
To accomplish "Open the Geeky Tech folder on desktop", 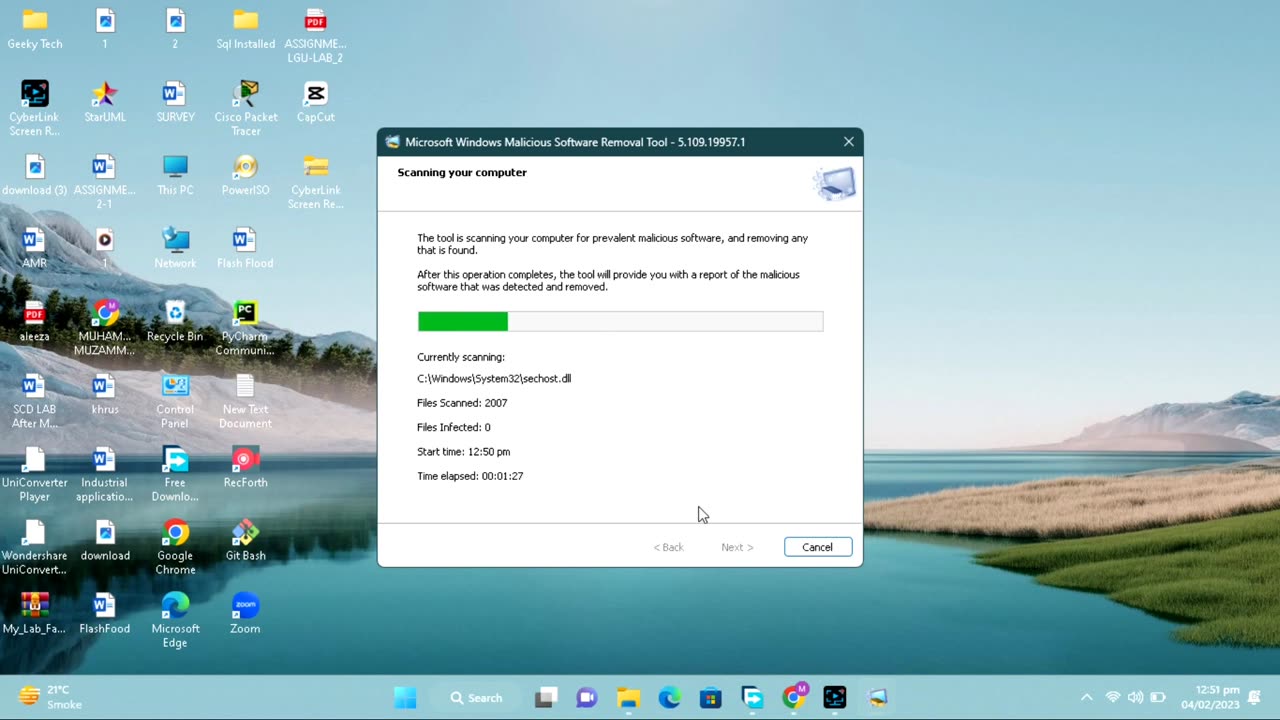I will pyautogui.click(x=35, y=30).
